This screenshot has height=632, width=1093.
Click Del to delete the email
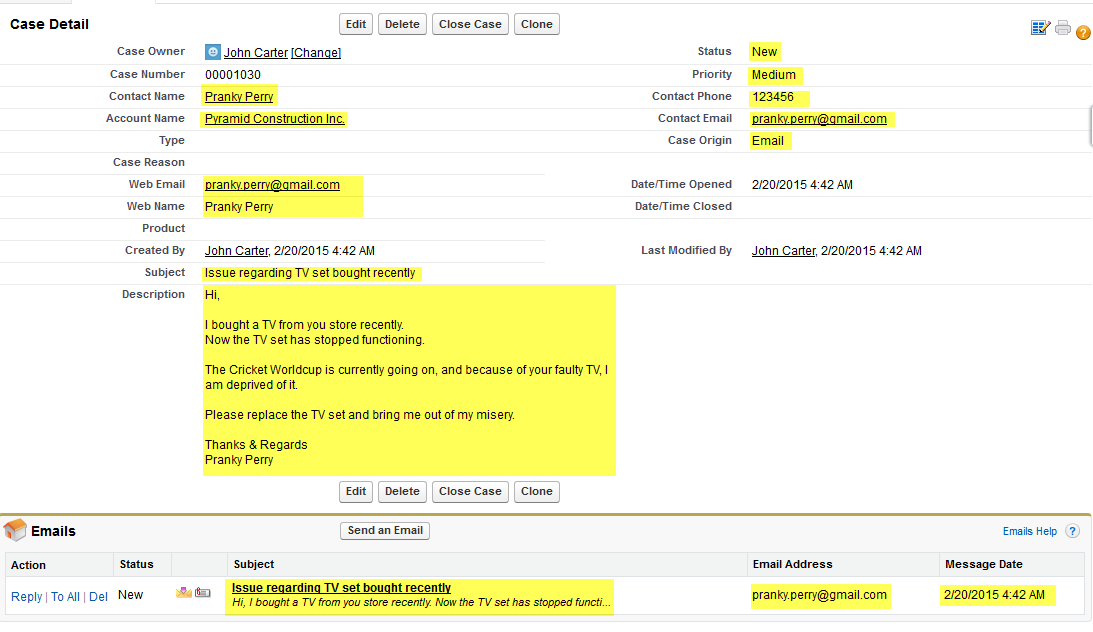click(98, 597)
